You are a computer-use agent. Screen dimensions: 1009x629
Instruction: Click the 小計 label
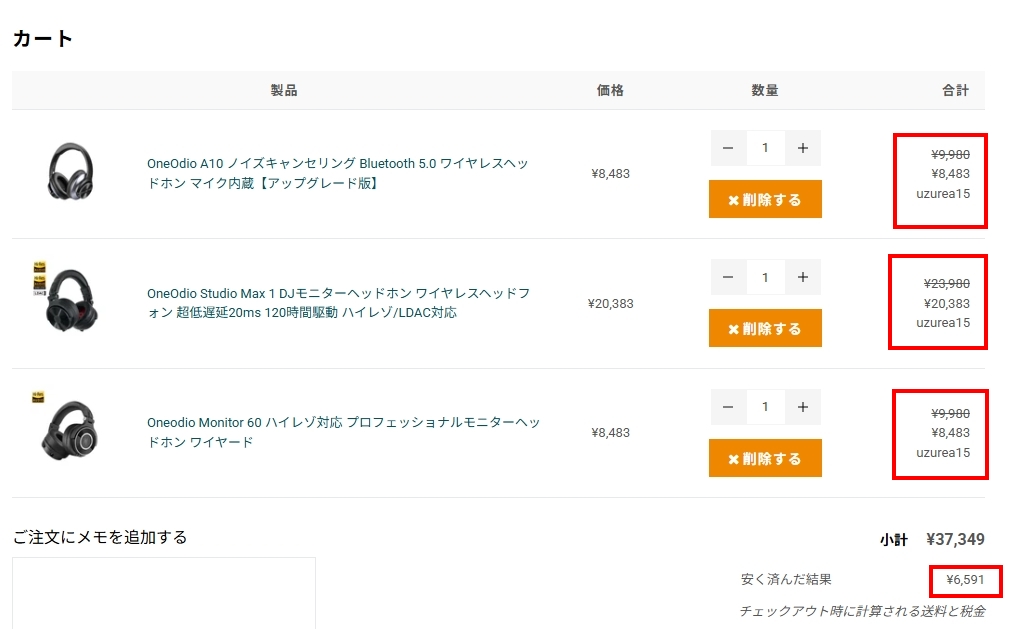894,540
